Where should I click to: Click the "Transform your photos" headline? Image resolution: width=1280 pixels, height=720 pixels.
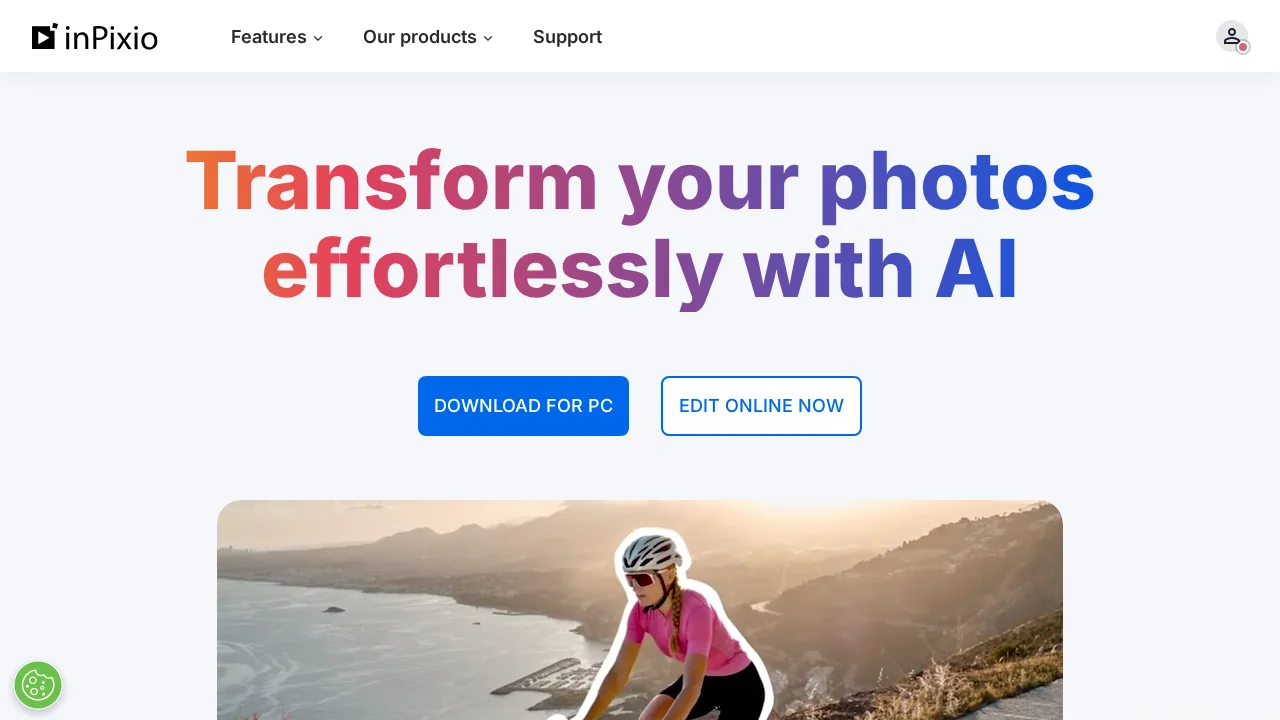pyautogui.click(x=640, y=182)
